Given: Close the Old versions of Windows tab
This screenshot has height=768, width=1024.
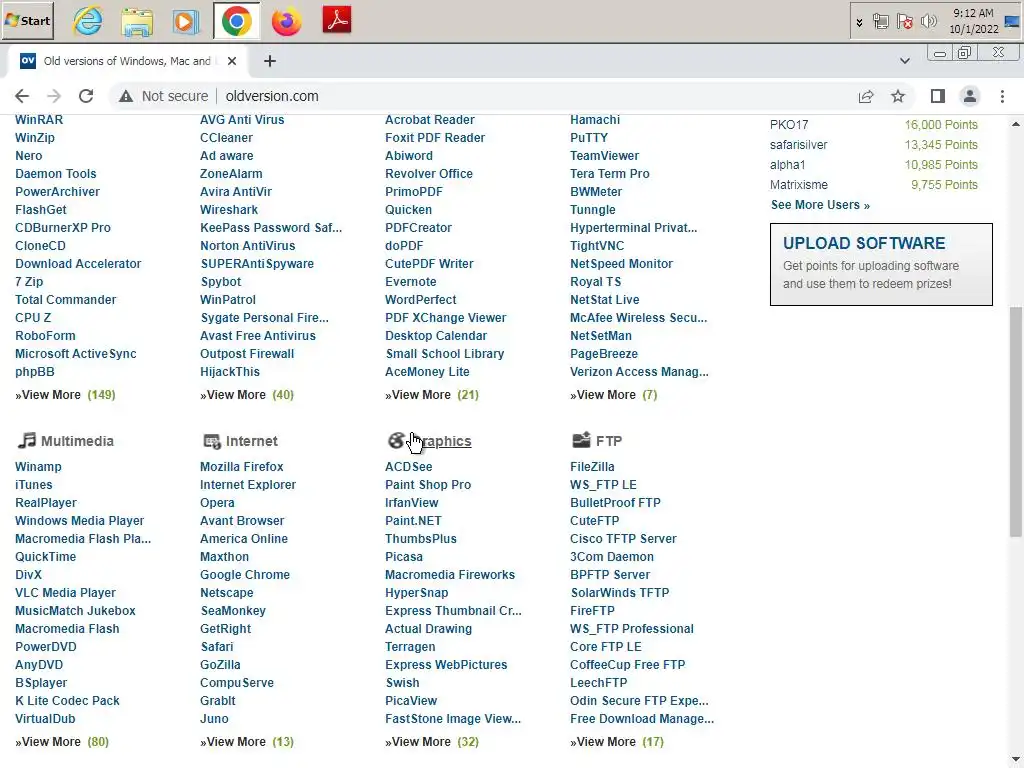Looking at the screenshot, I should point(232,61).
